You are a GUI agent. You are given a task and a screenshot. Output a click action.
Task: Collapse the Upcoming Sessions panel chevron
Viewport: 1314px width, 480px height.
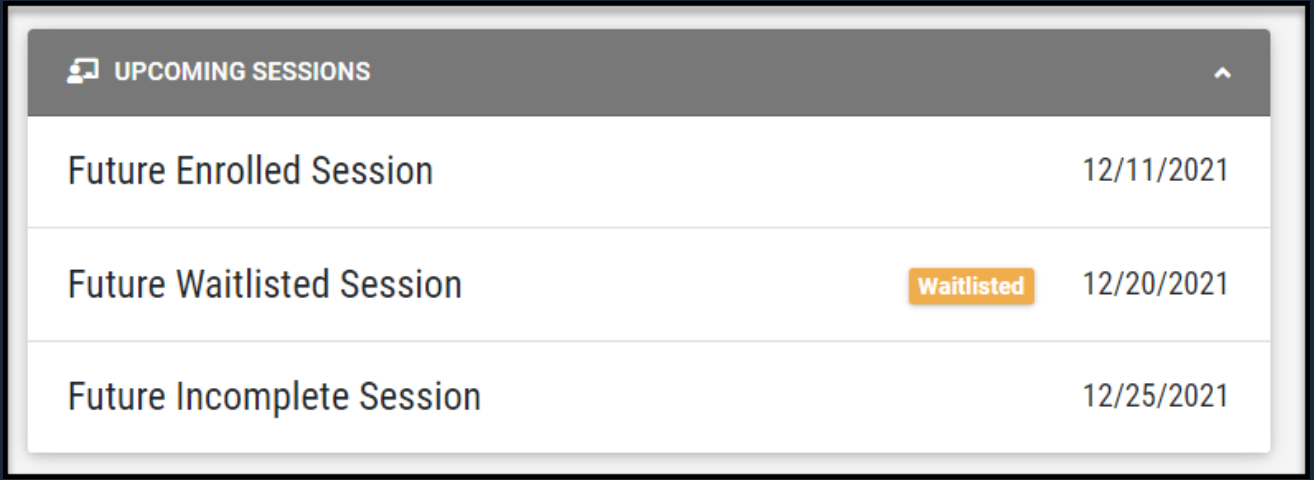[x=1221, y=73]
